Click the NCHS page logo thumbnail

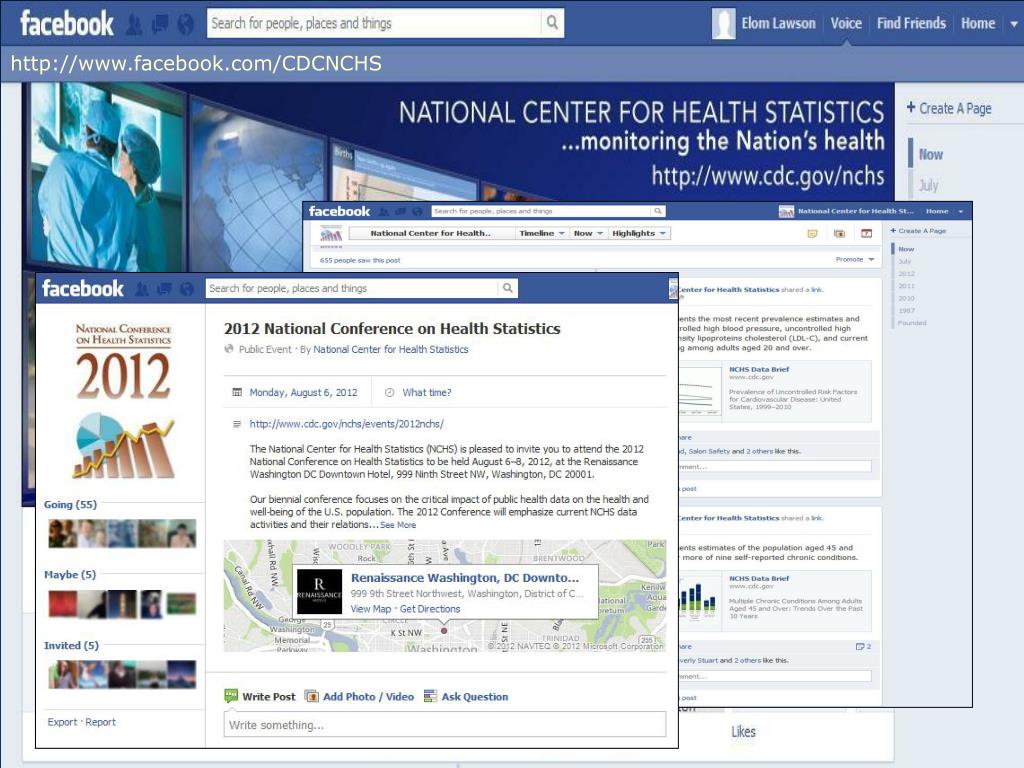coord(331,234)
